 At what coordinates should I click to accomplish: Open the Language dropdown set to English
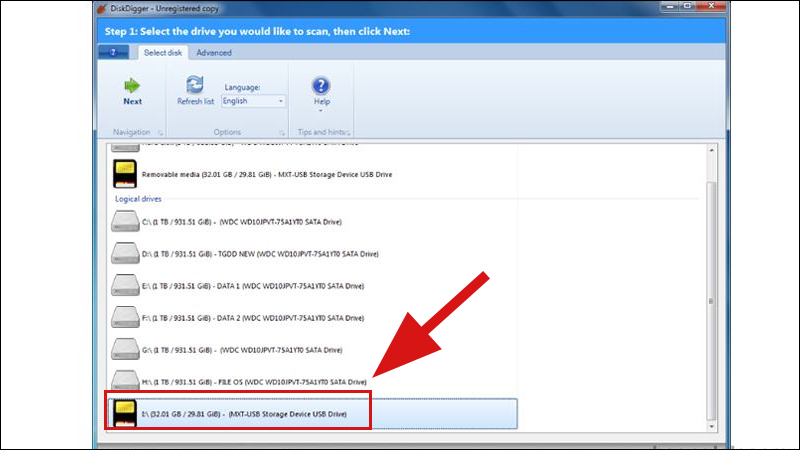coord(253,101)
